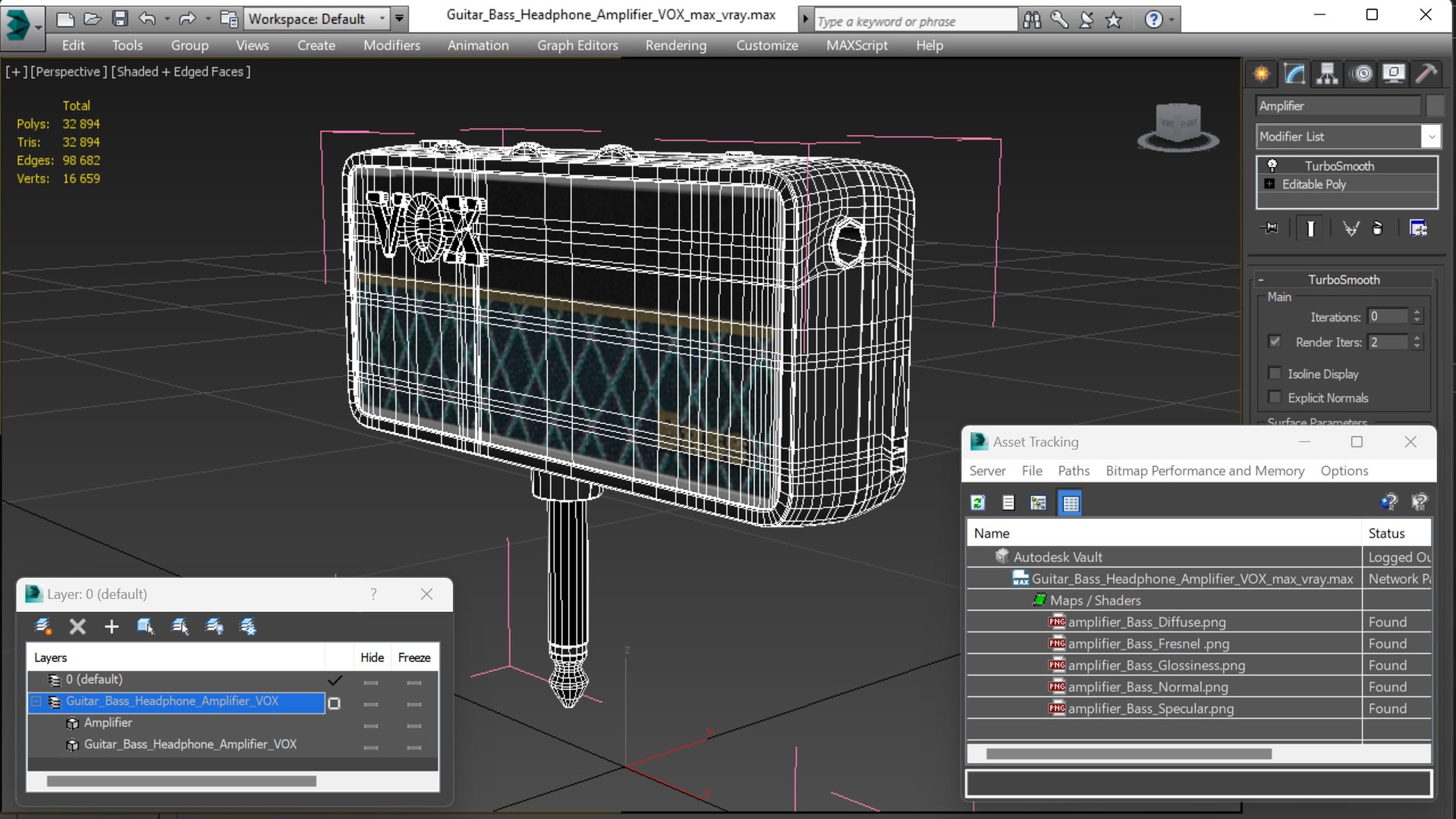The image size is (1456, 819).
Task: Select amplifier_Bass_Normal.png in asset list
Action: [1147, 687]
